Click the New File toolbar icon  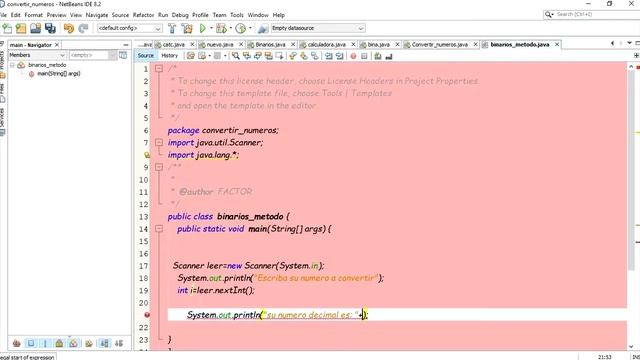pyautogui.click(x=7, y=28)
